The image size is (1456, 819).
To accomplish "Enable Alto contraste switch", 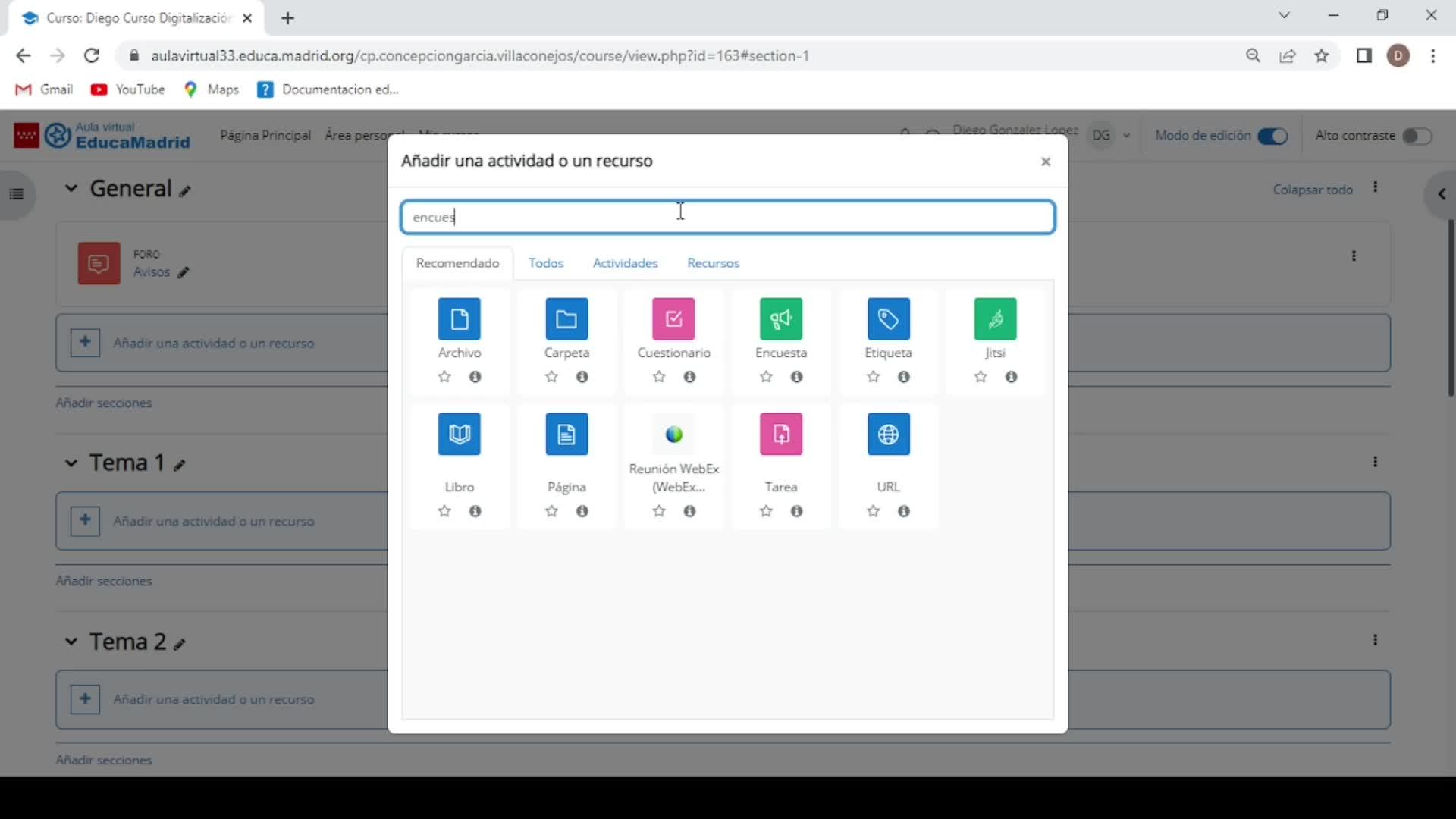I will pos(1416,136).
